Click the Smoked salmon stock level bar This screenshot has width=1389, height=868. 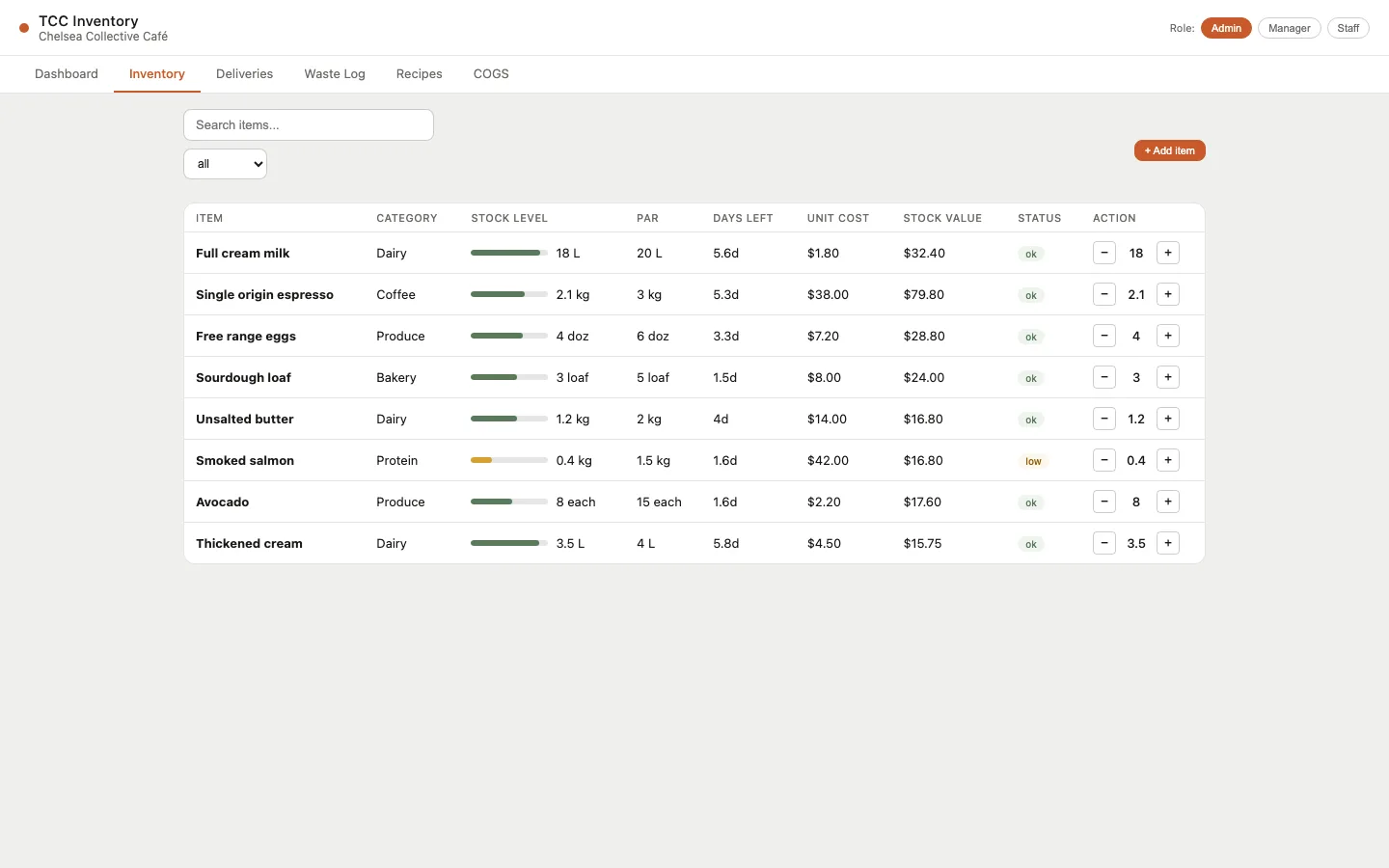509,460
